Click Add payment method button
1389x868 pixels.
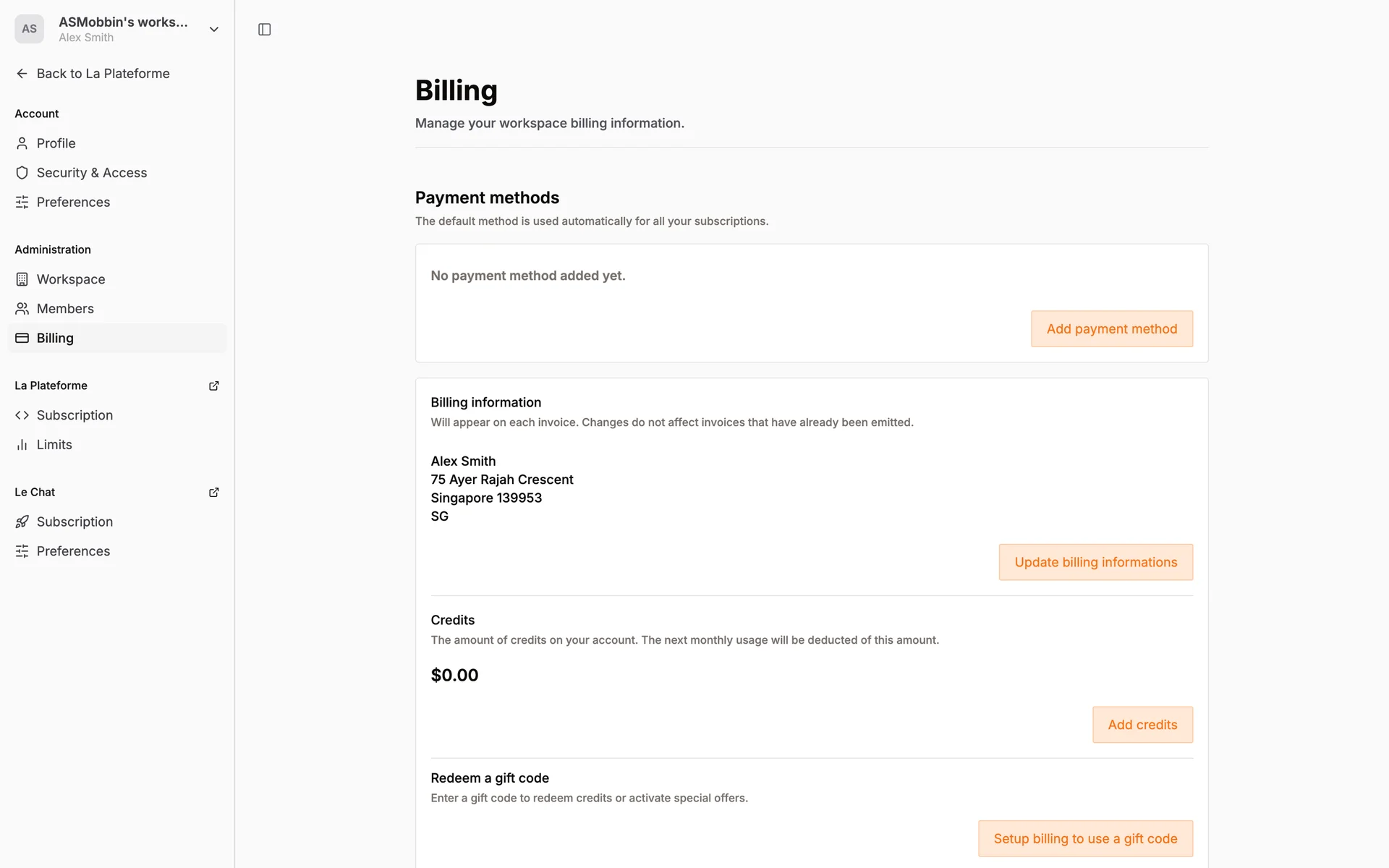[1111, 329]
